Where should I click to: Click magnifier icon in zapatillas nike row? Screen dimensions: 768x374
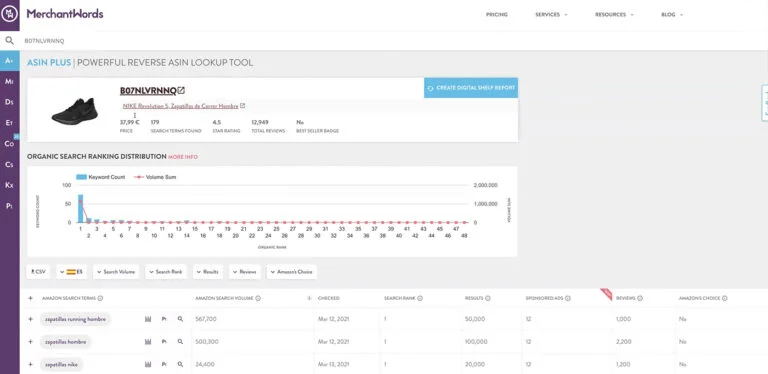point(180,364)
